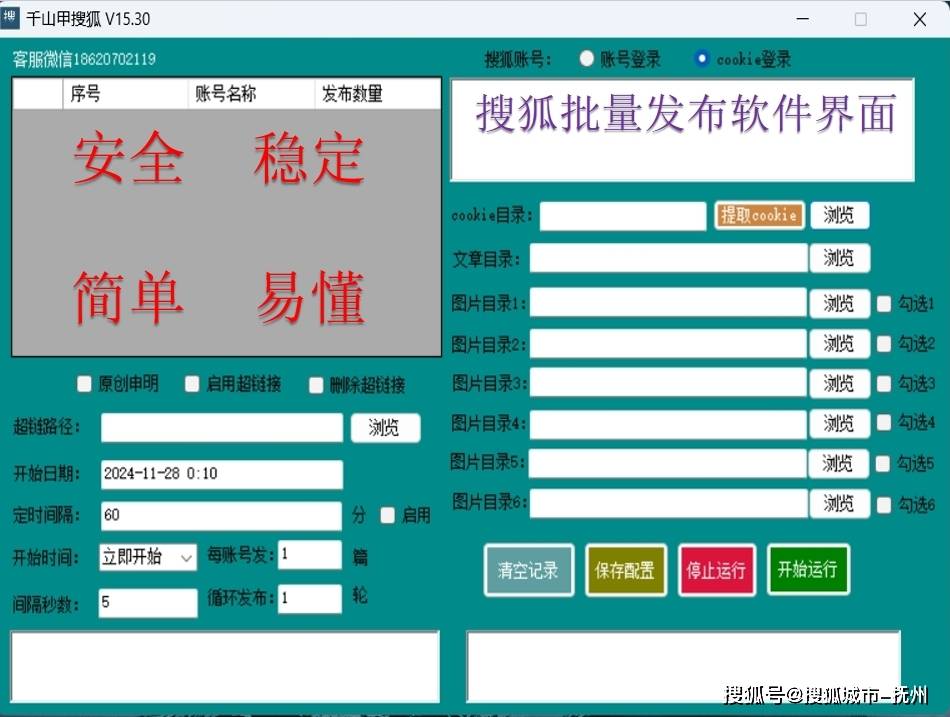Click the 图片目录5 input field

pos(668,463)
